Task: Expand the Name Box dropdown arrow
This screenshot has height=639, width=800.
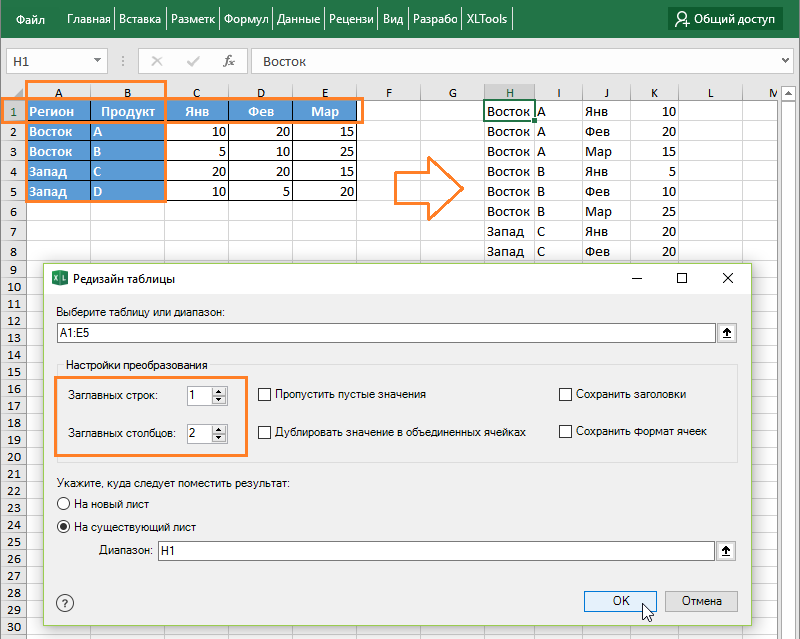Action: click(97, 61)
